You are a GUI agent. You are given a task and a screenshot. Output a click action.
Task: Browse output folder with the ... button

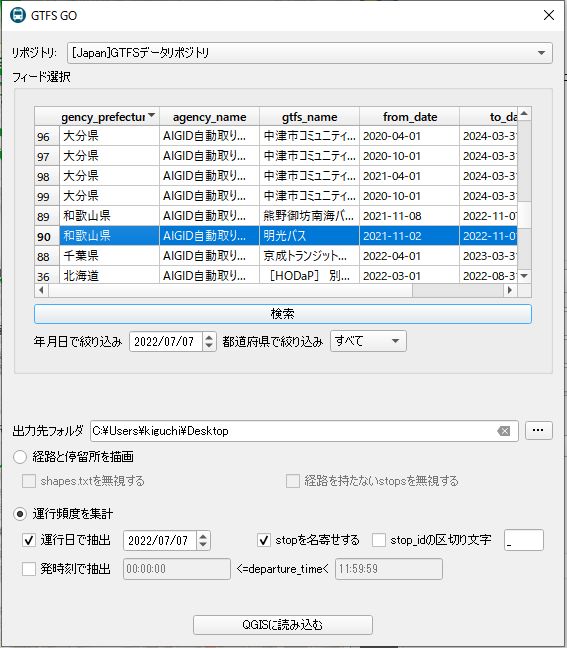(538, 431)
